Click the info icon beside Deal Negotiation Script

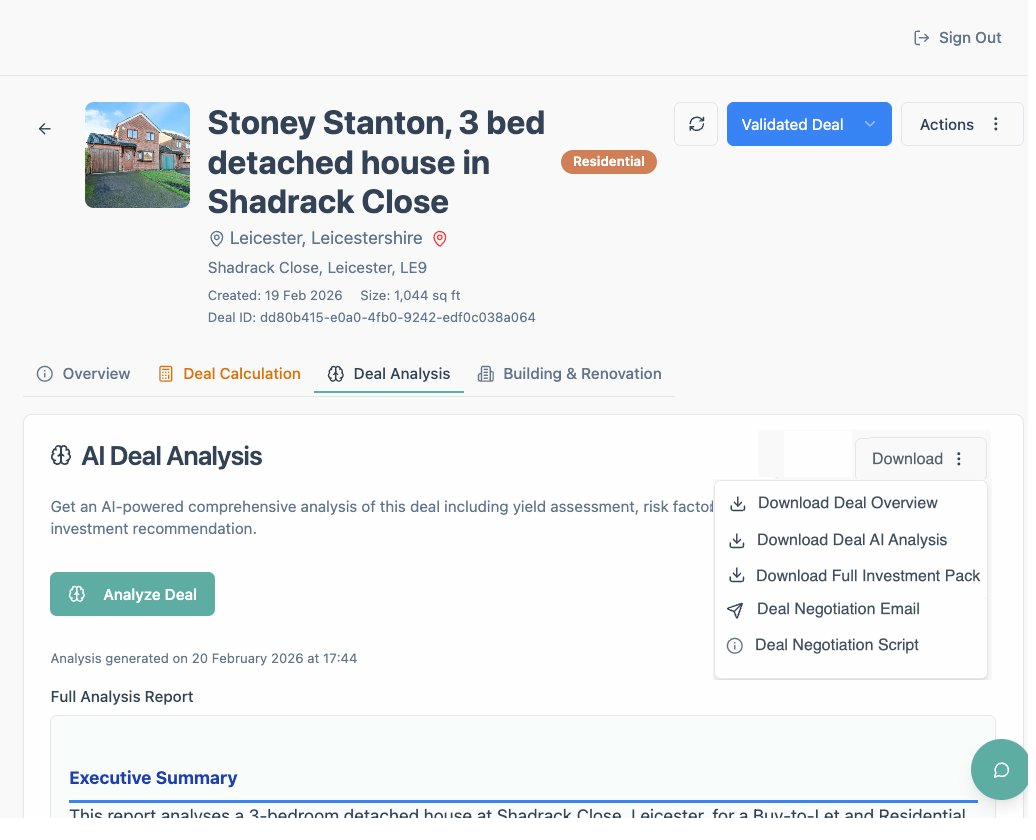[734, 645]
